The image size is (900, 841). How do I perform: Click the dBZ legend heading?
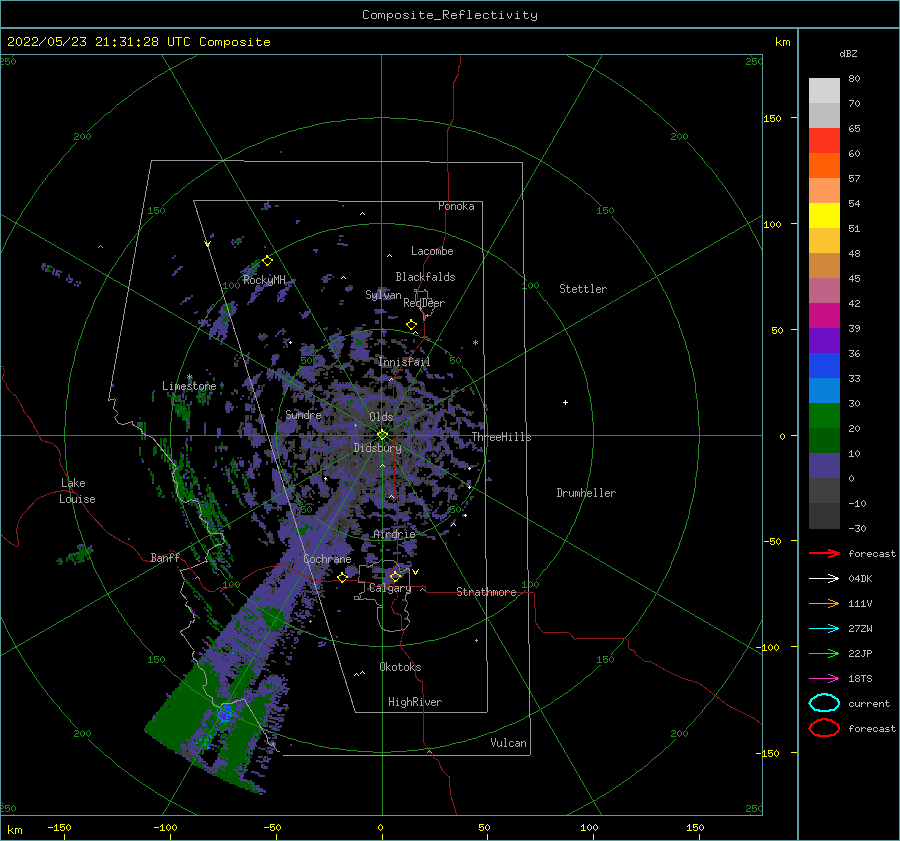click(x=848, y=54)
